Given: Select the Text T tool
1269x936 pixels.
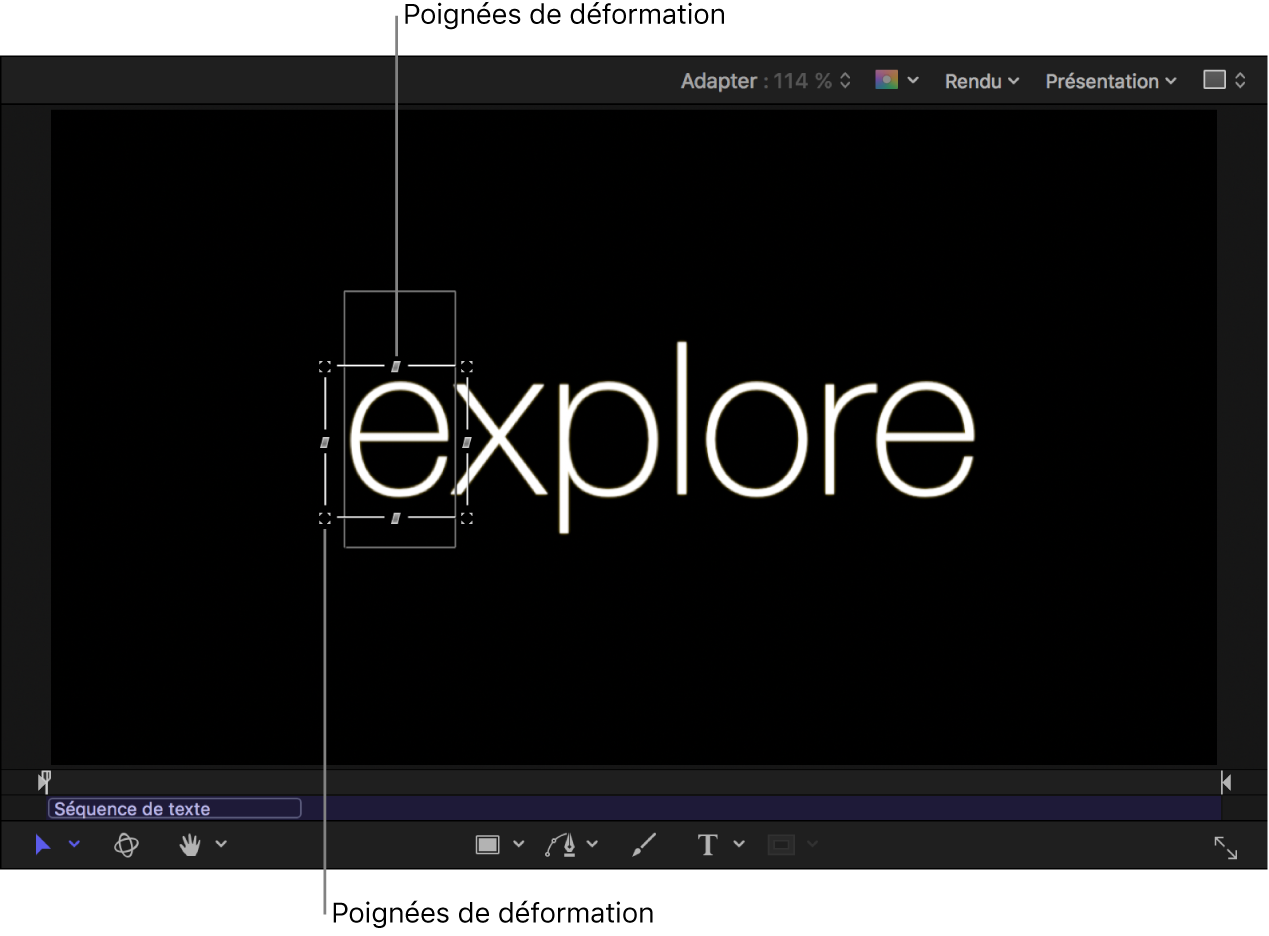Looking at the screenshot, I should [708, 845].
